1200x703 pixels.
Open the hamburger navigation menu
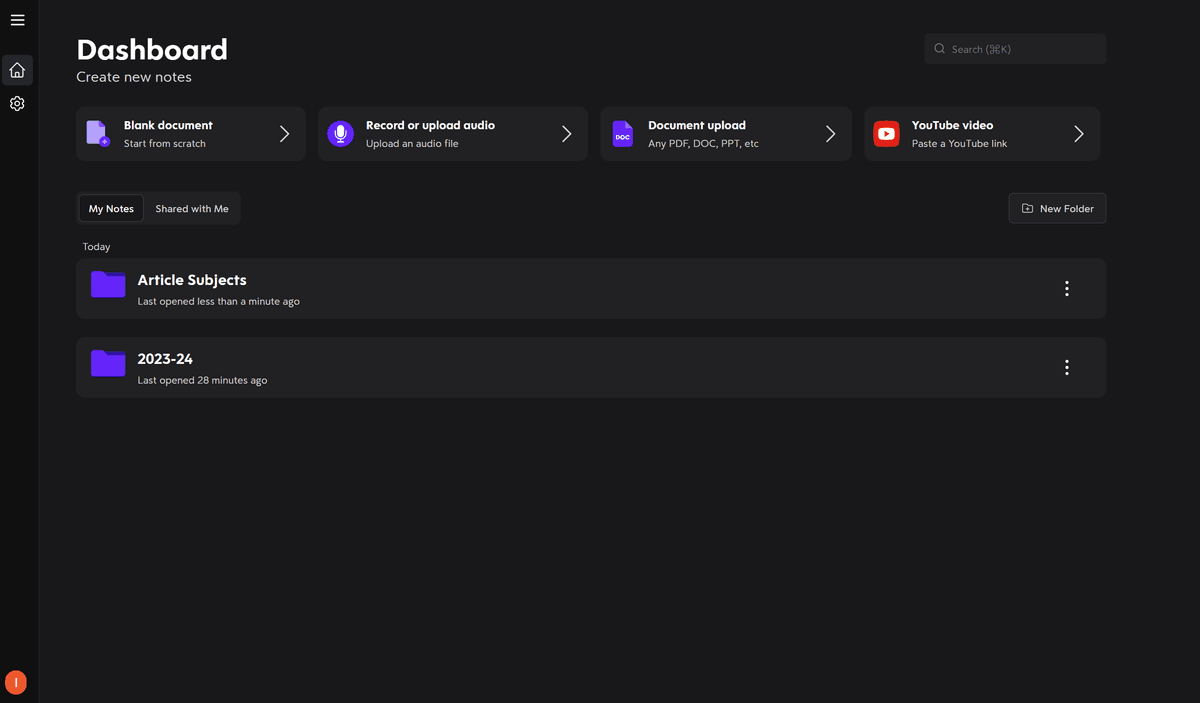[17, 19]
